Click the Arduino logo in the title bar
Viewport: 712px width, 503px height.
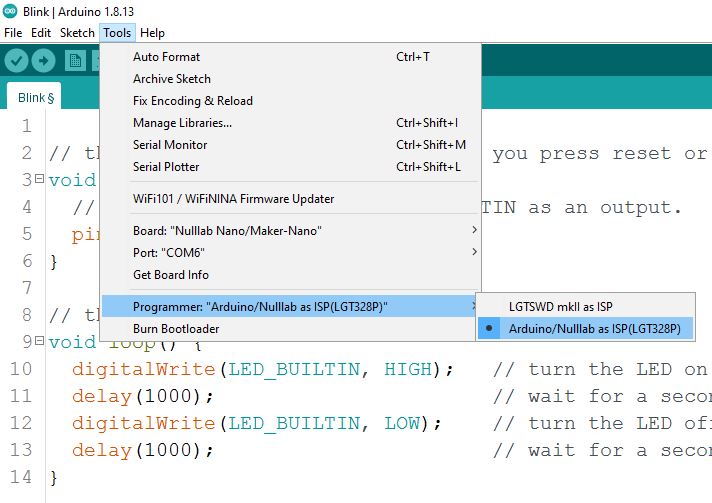click(x=9, y=10)
